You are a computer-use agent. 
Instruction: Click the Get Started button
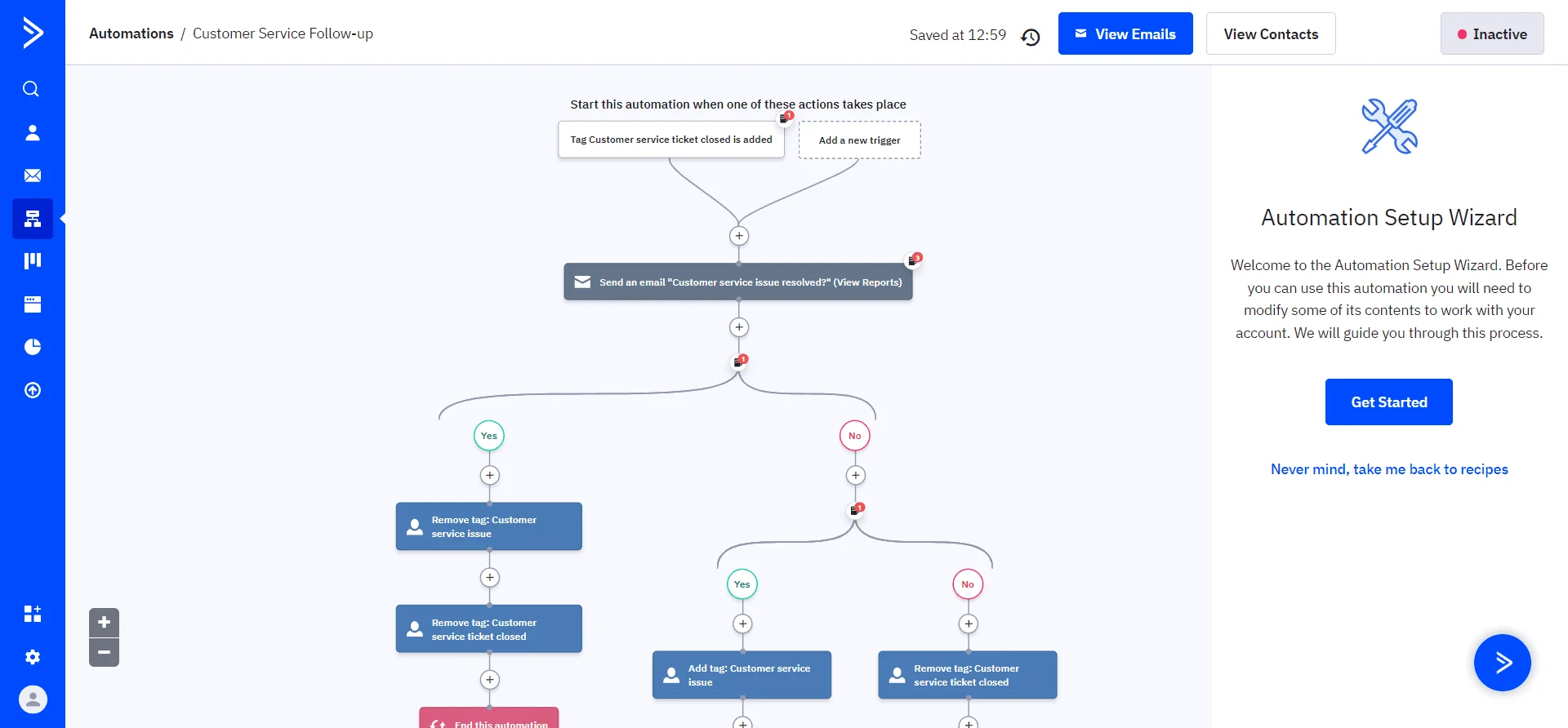[1388, 402]
